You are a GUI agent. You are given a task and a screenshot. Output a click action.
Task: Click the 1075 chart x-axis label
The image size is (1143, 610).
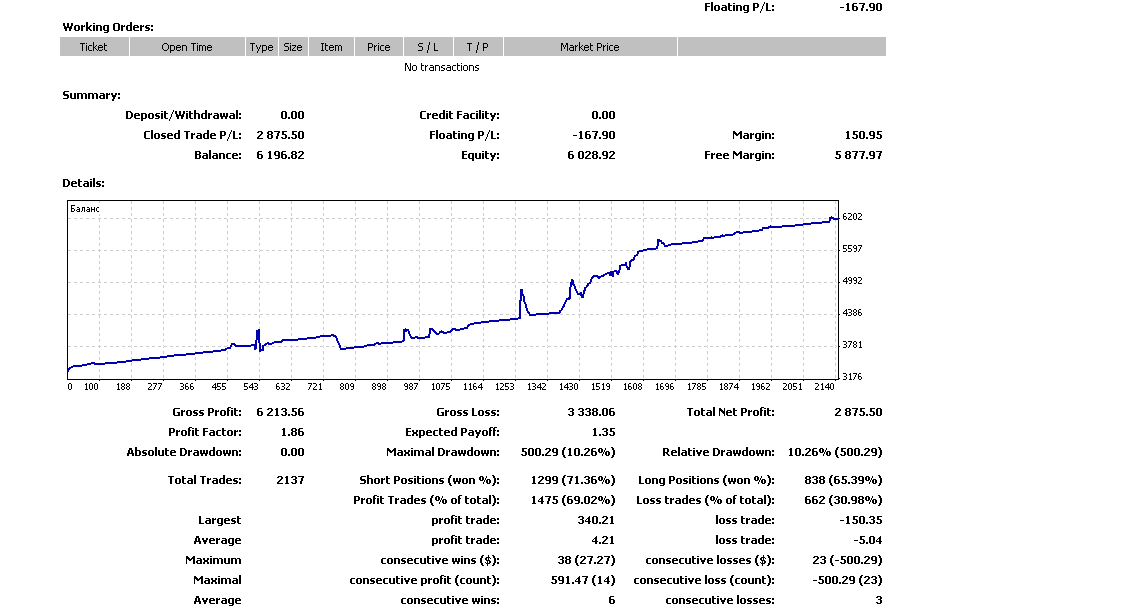click(440, 387)
